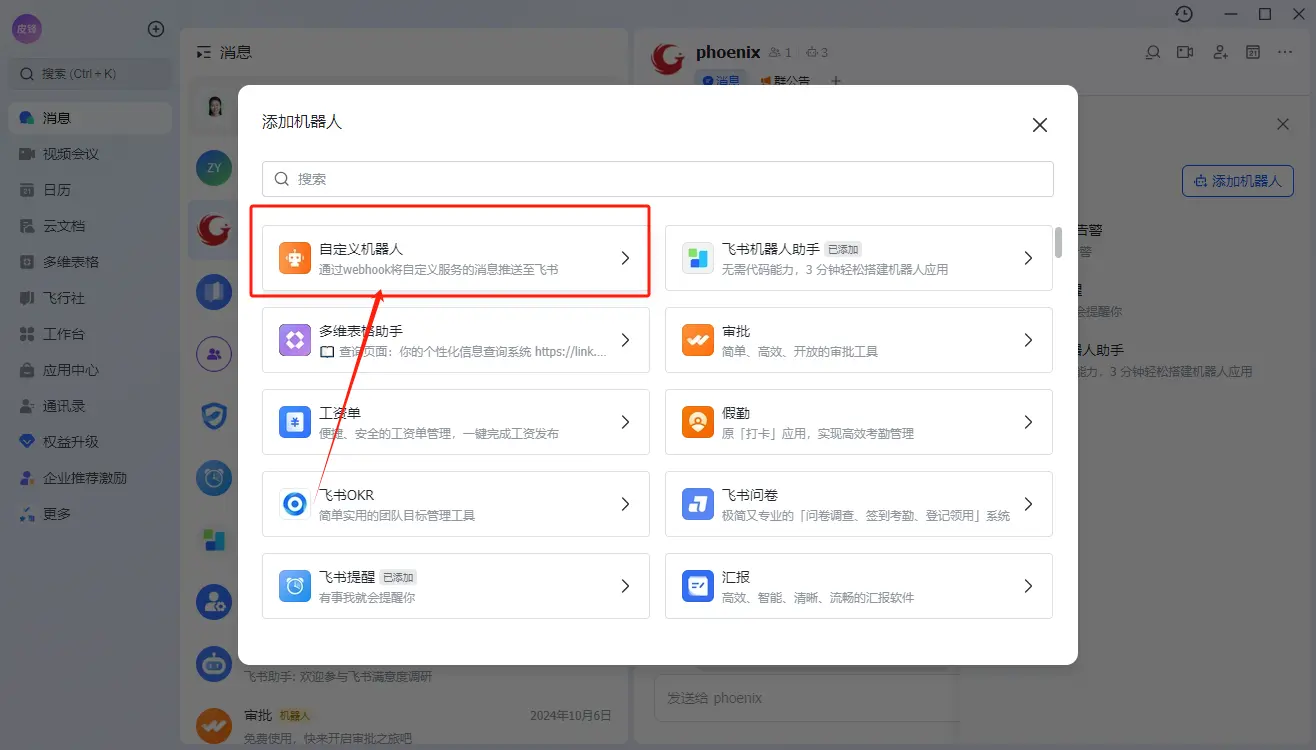
Task: Close the right side robot panel
Action: pyautogui.click(x=1283, y=125)
